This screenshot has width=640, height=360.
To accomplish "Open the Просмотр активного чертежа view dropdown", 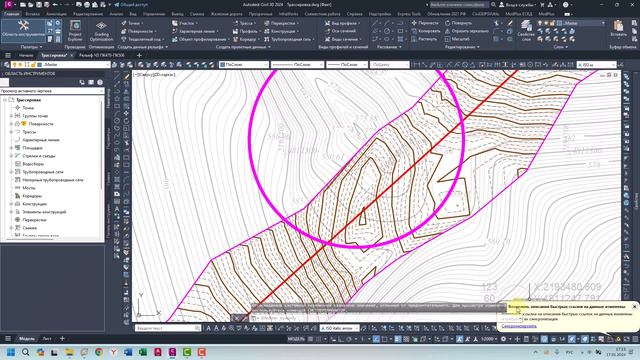I will [x=52, y=91].
